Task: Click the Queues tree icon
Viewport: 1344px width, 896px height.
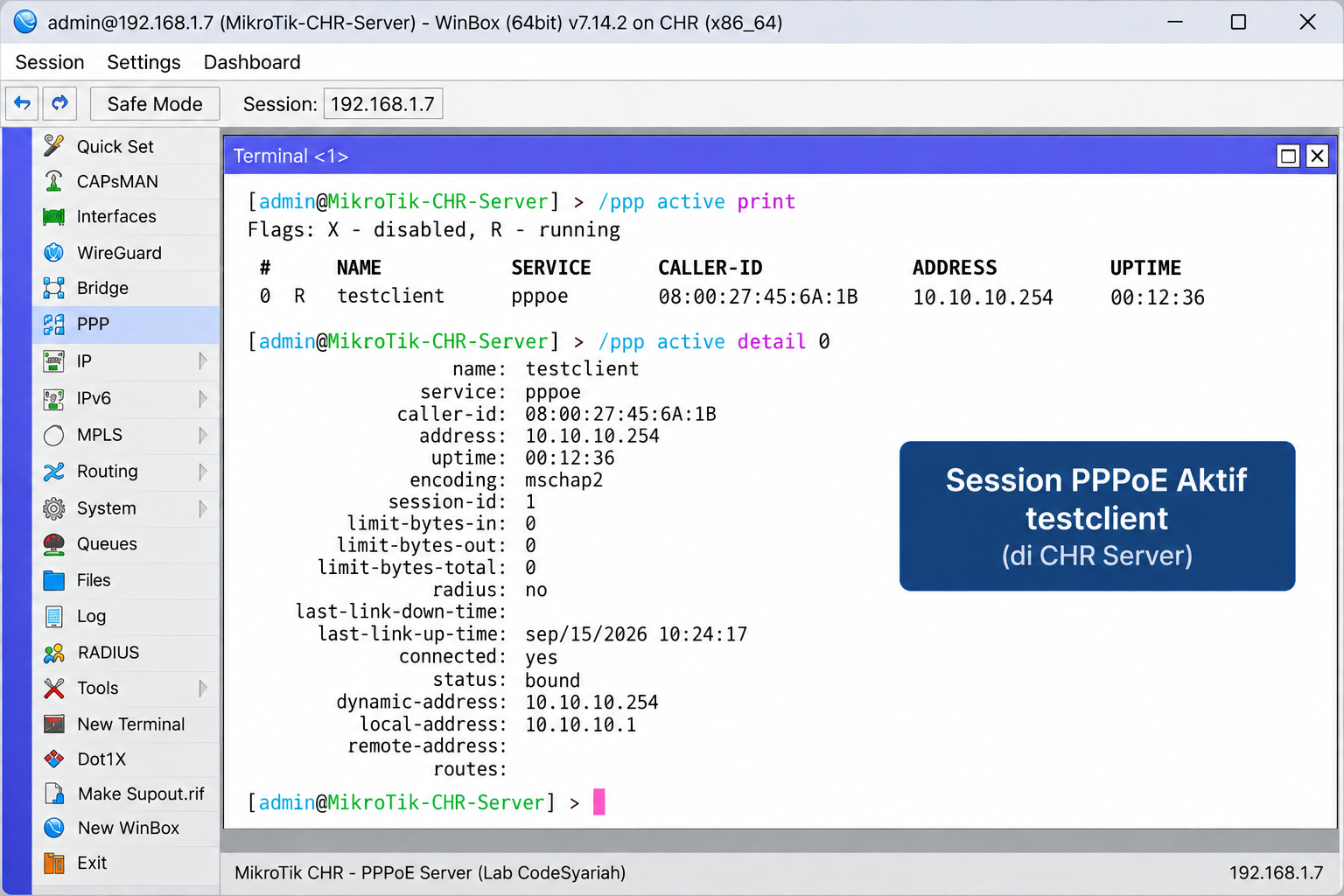Action: click(x=54, y=544)
